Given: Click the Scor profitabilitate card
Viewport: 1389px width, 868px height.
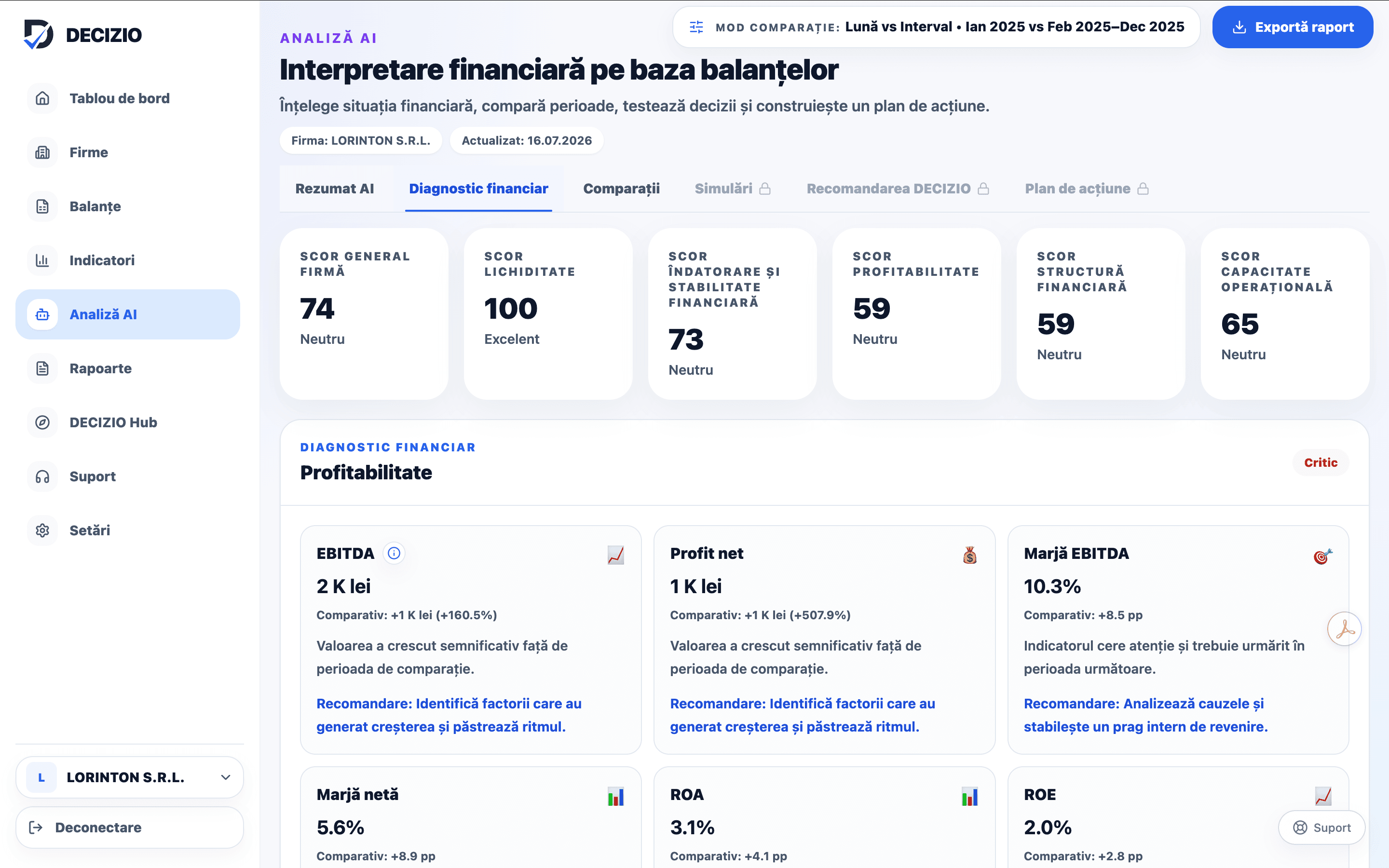Looking at the screenshot, I should [917, 313].
